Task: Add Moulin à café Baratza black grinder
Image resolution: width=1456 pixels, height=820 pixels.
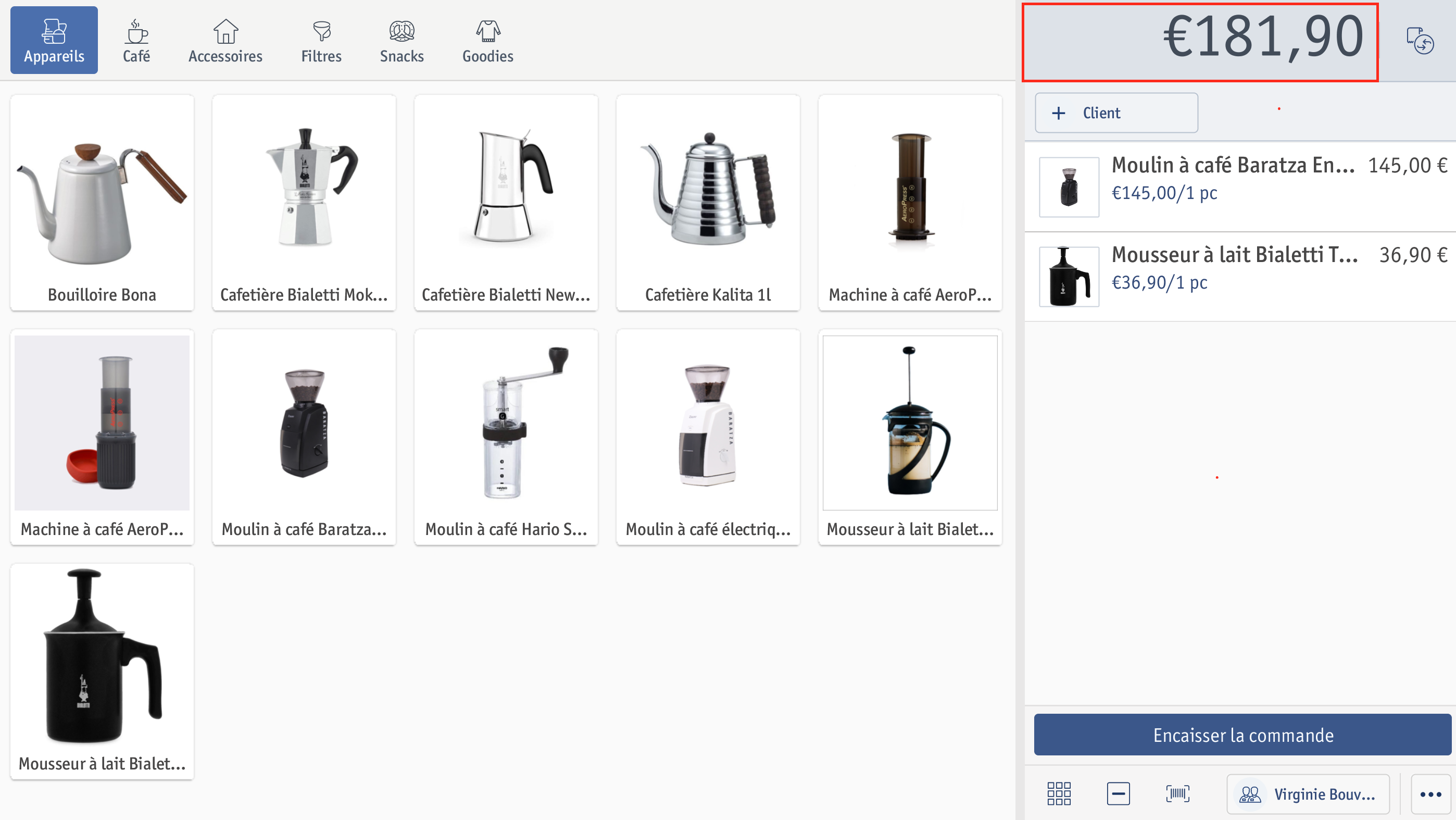Action: coord(304,437)
